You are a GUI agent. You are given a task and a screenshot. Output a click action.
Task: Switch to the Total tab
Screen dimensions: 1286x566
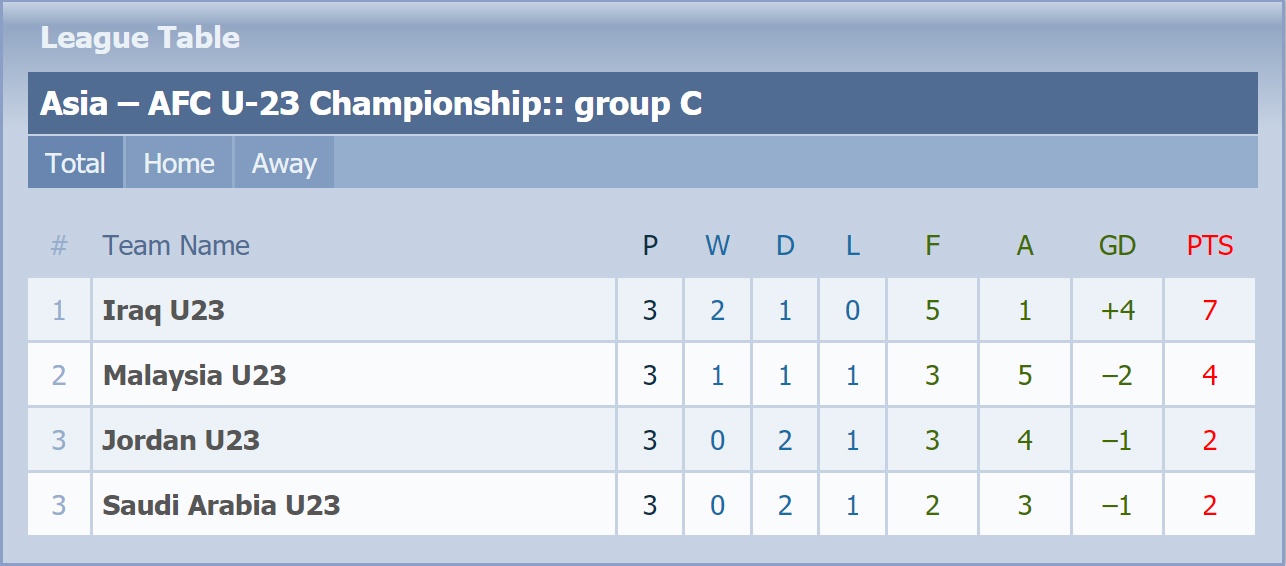[x=75, y=163]
